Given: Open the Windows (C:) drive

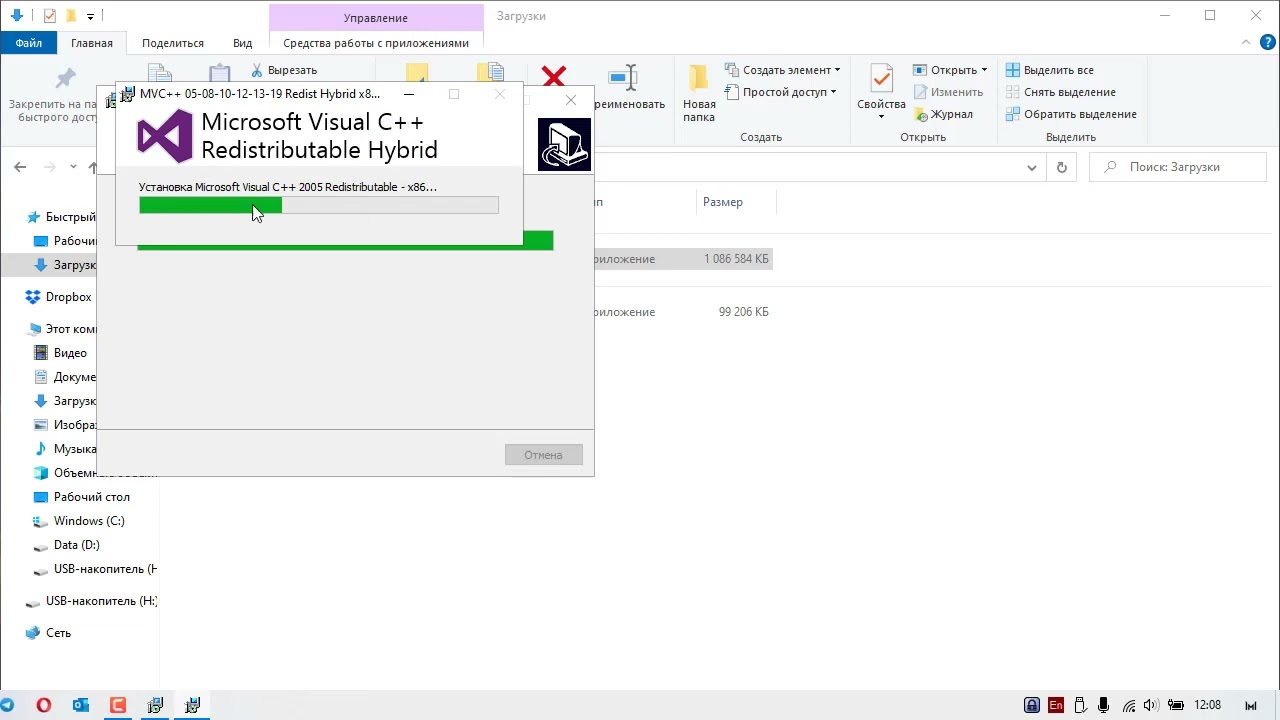Looking at the screenshot, I should pos(89,521).
